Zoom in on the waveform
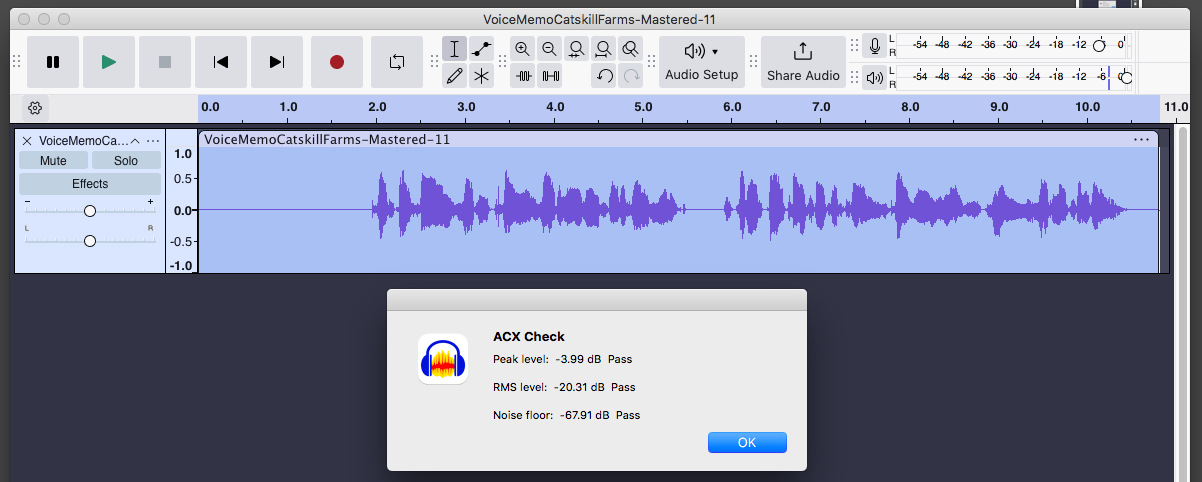The image size is (1202, 482). (x=522, y=49)
